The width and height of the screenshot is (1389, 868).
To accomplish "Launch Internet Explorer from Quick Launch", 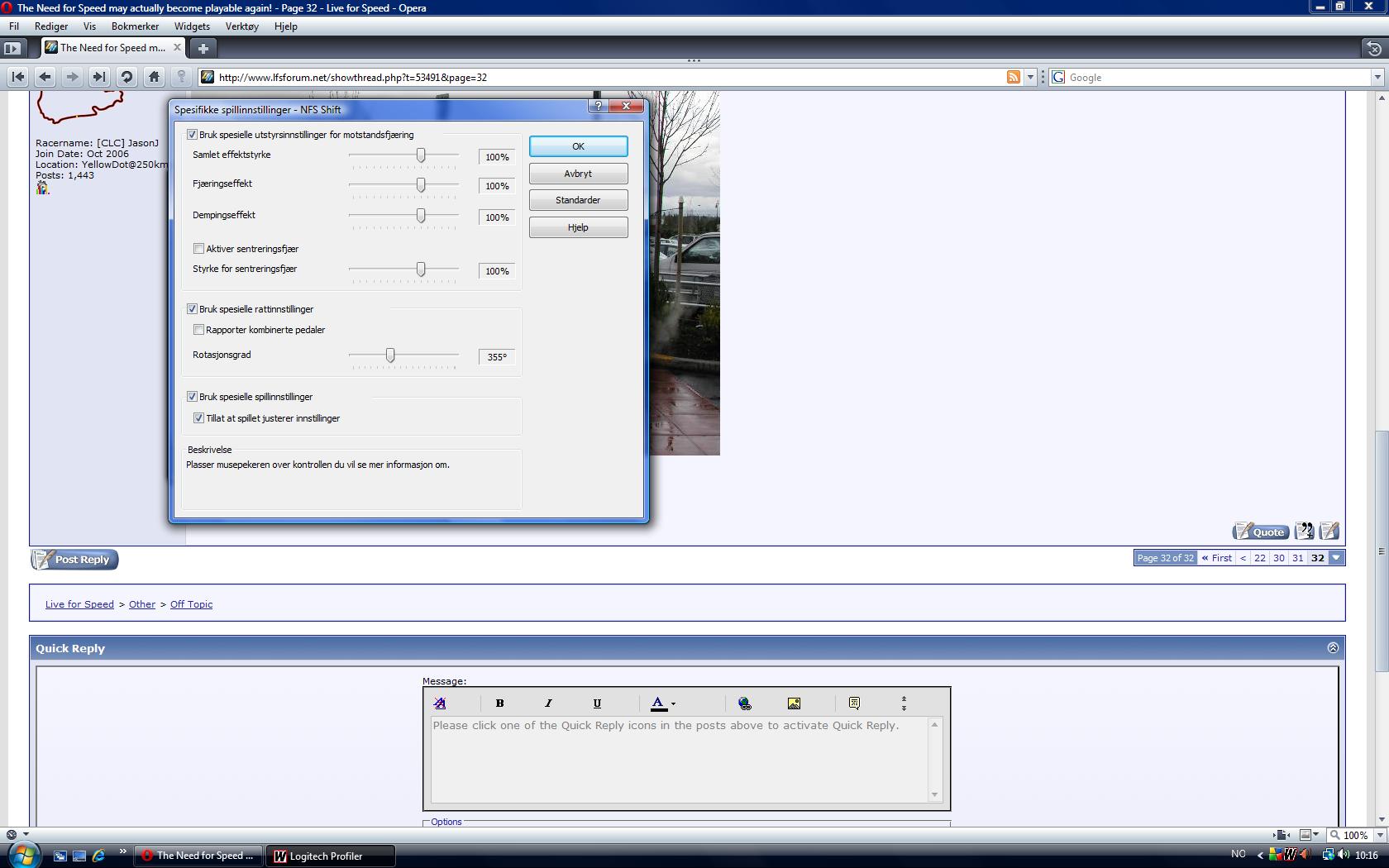I will tap(98, 856).
